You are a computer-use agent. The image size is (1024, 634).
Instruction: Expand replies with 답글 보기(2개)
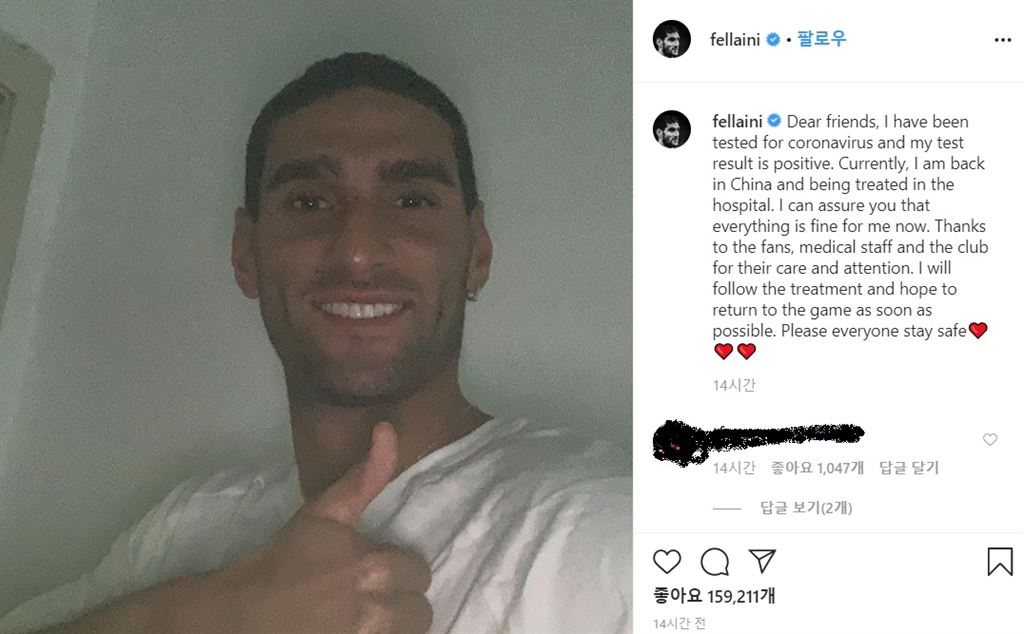click(806, 507)
